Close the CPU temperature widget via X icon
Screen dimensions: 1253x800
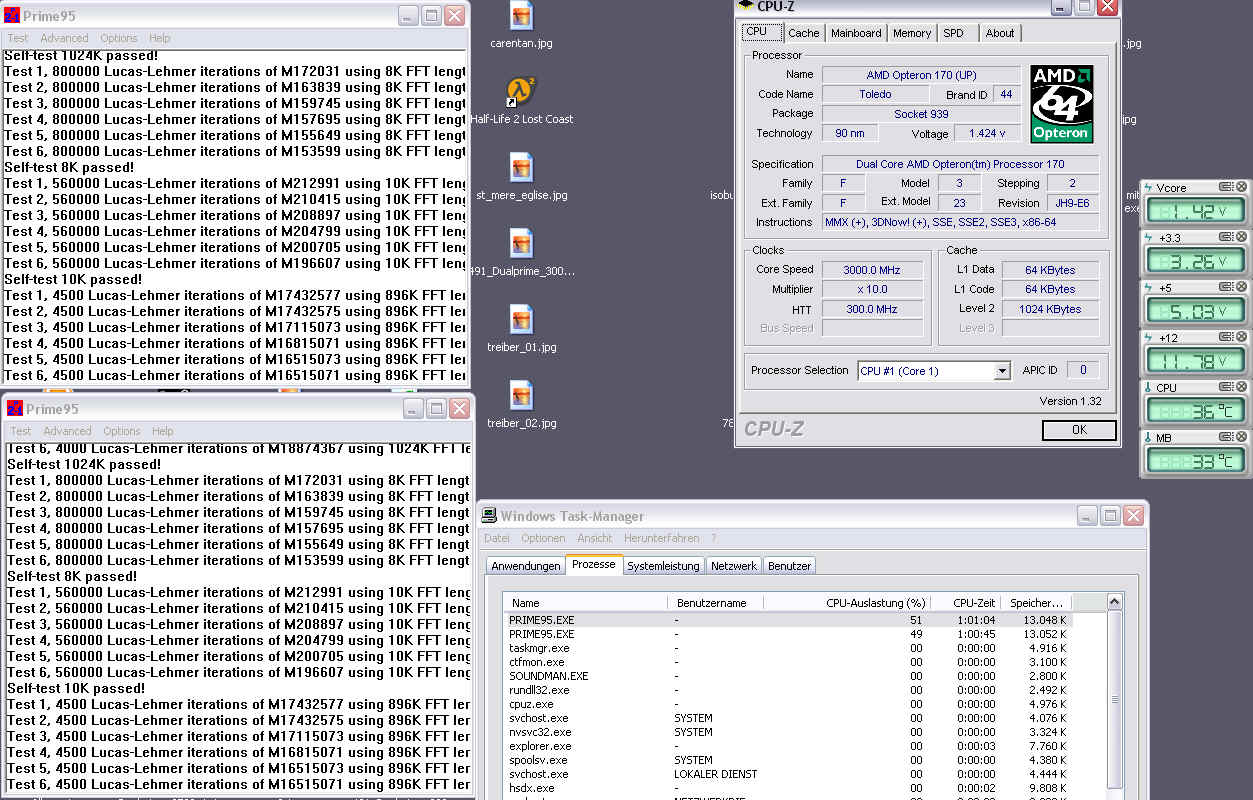(1242, 387)
